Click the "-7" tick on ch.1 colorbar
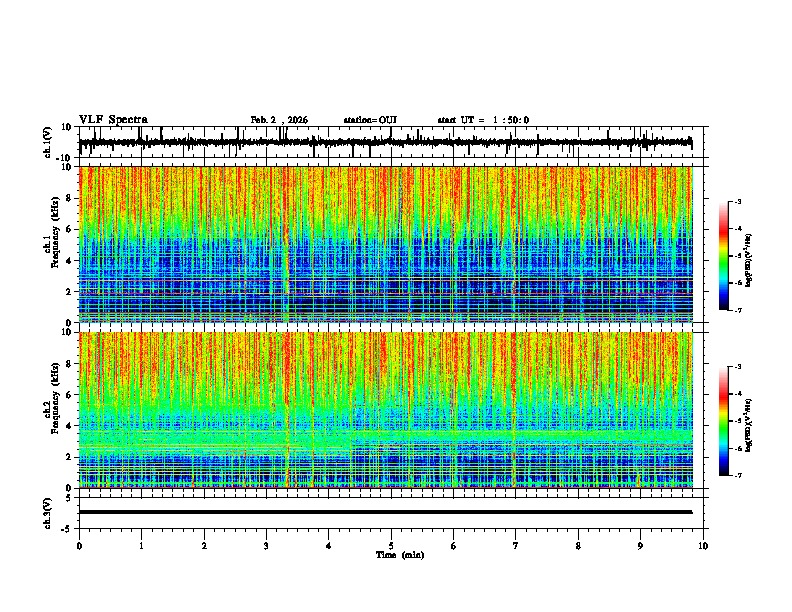Image resolution: width=792 pixels, height=612 pixels. tap(737, 310)
